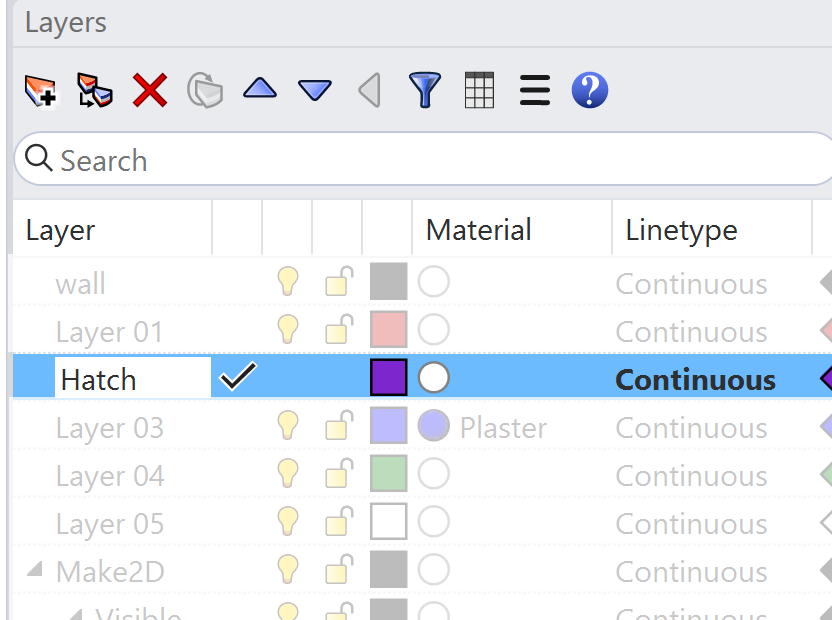Screen dimensions: 832x620
Task: Collapse the Visible sublayer triangle
Action: [x=76, y=613]
